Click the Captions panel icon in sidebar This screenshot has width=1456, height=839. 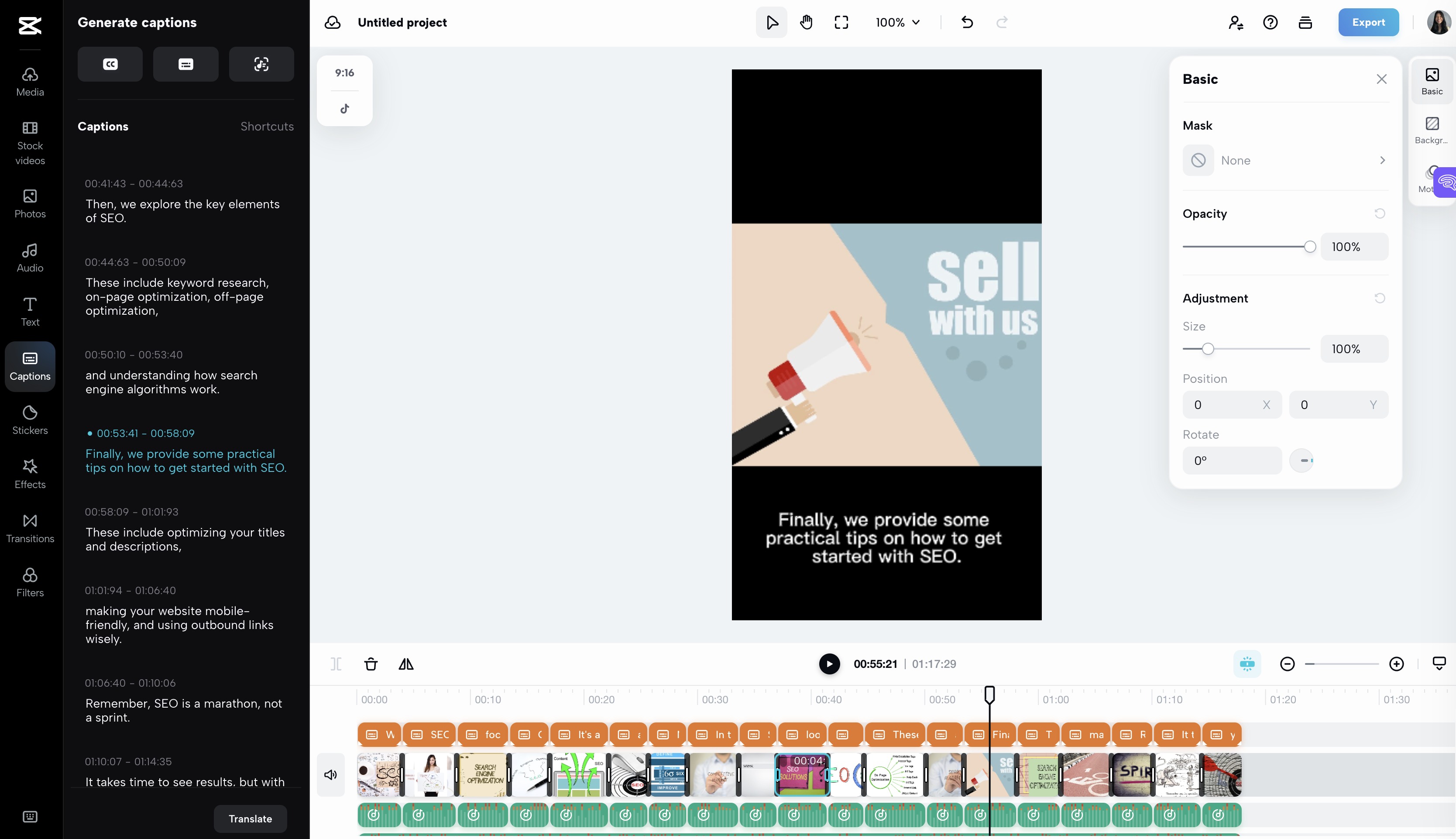coord(29,364)
